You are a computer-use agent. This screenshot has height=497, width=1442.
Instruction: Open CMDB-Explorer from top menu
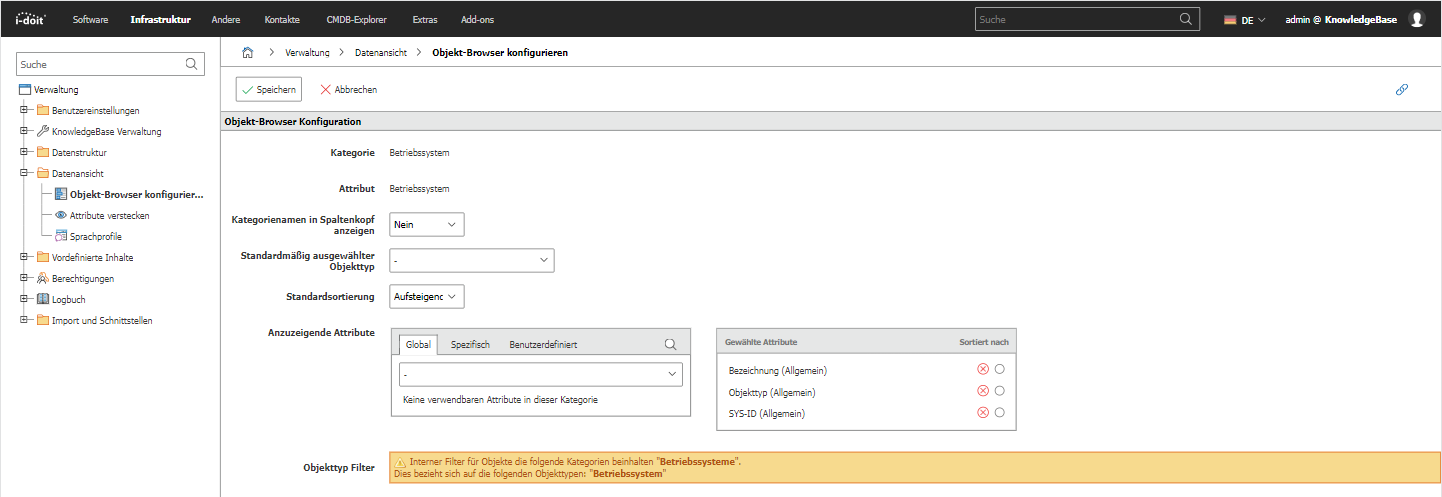(356, 20)
